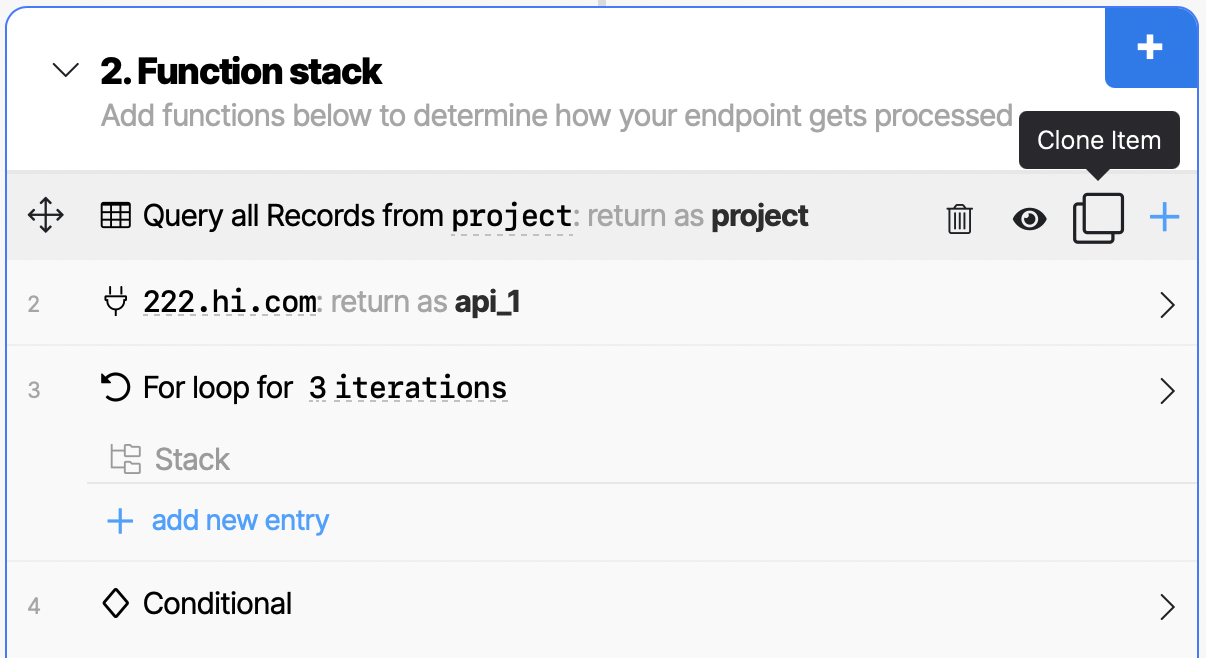
Task: Add function after project query row
Action: [1164, 217]
